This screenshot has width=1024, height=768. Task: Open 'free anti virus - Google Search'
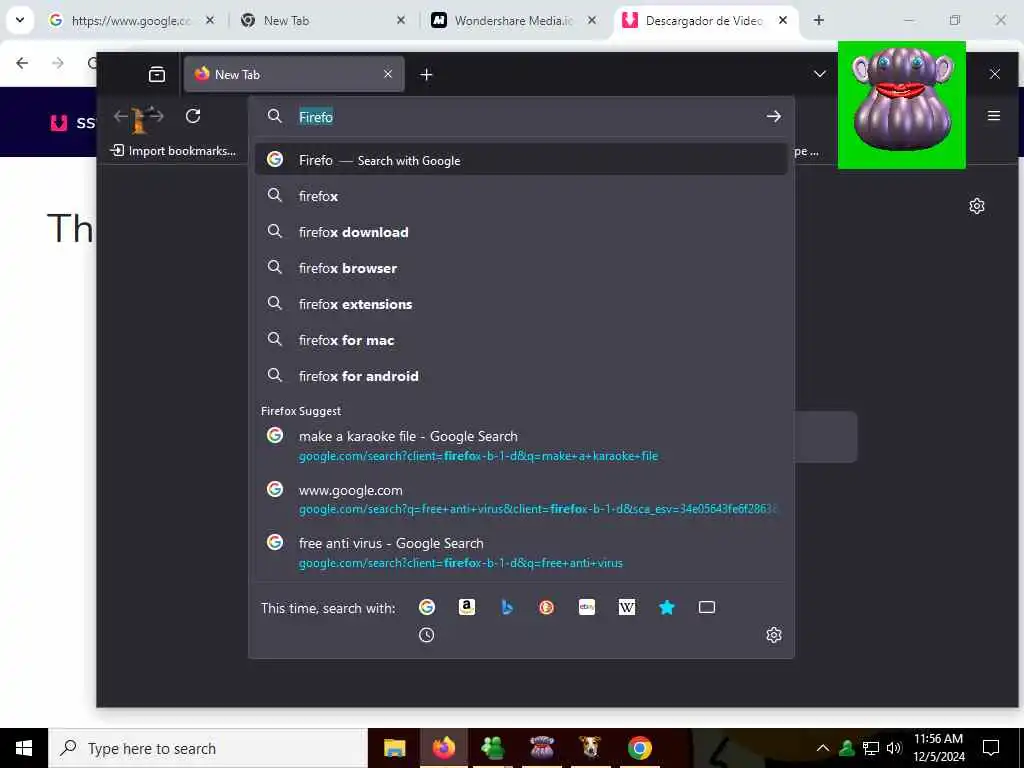(x=521, y=552)
